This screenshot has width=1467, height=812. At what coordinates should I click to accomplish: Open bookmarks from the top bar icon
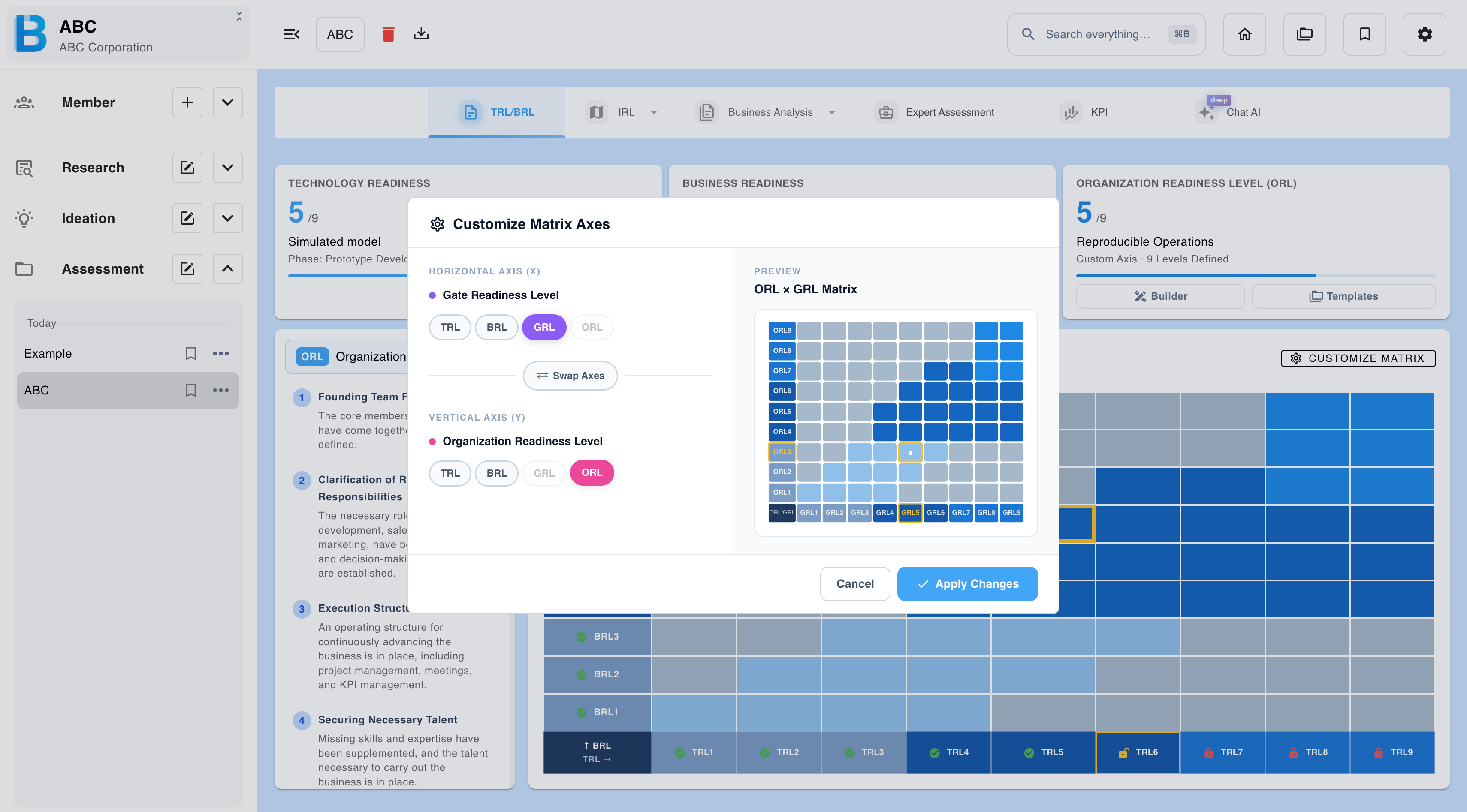1364,34
